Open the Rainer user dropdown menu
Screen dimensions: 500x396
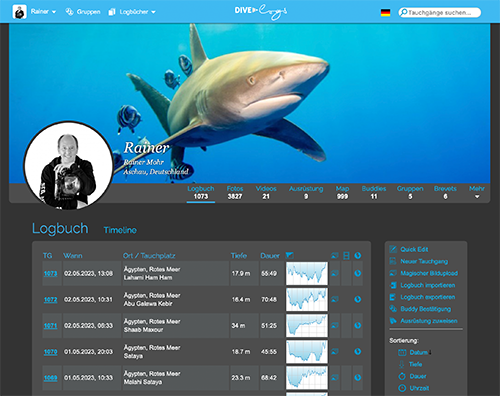(43, 12)
